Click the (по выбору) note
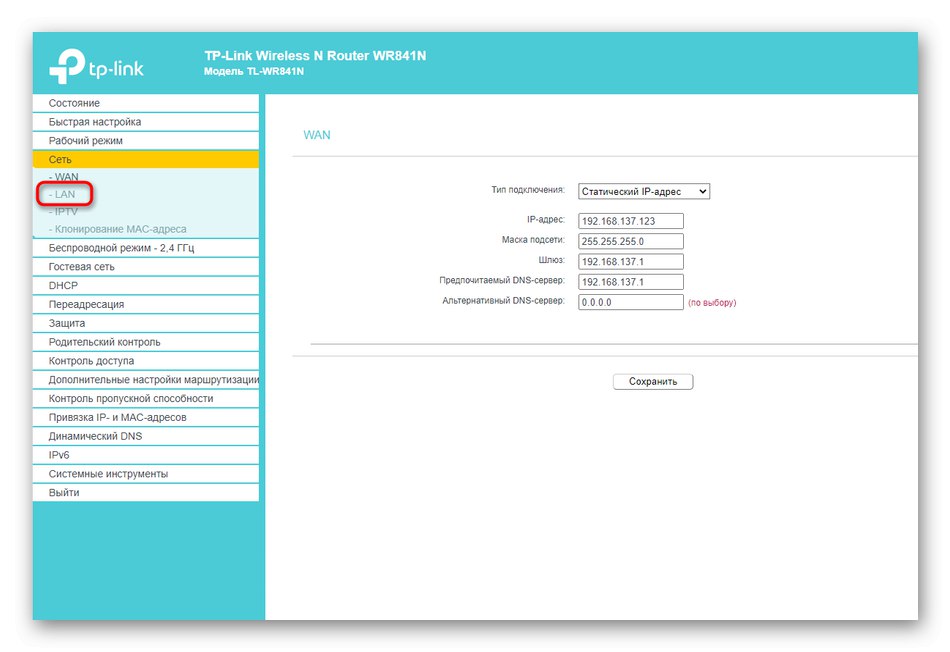Screen dimensions: 950x652 [712, 302]
